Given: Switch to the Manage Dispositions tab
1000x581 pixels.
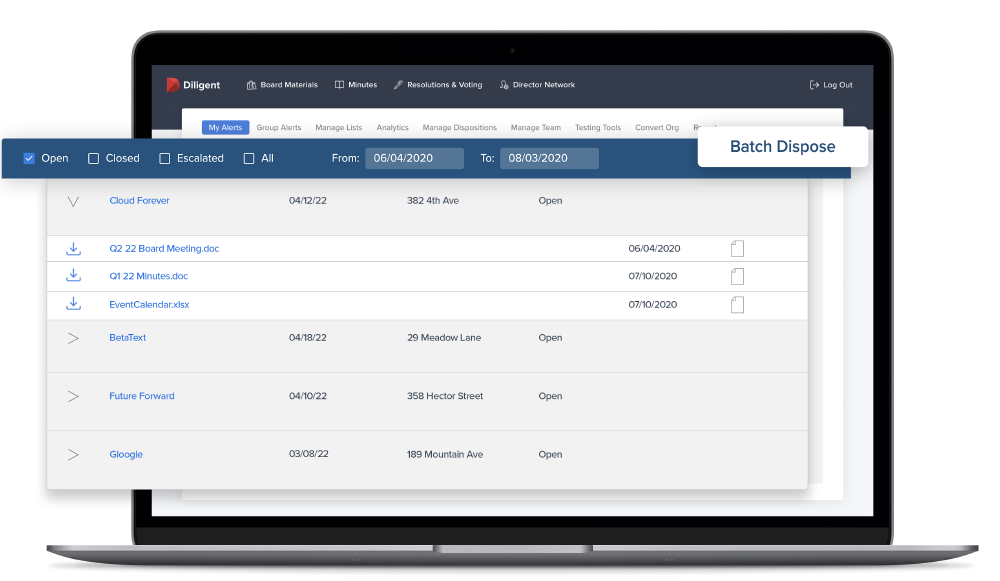Looking at the screenshot, I should [x=459, y=128].
